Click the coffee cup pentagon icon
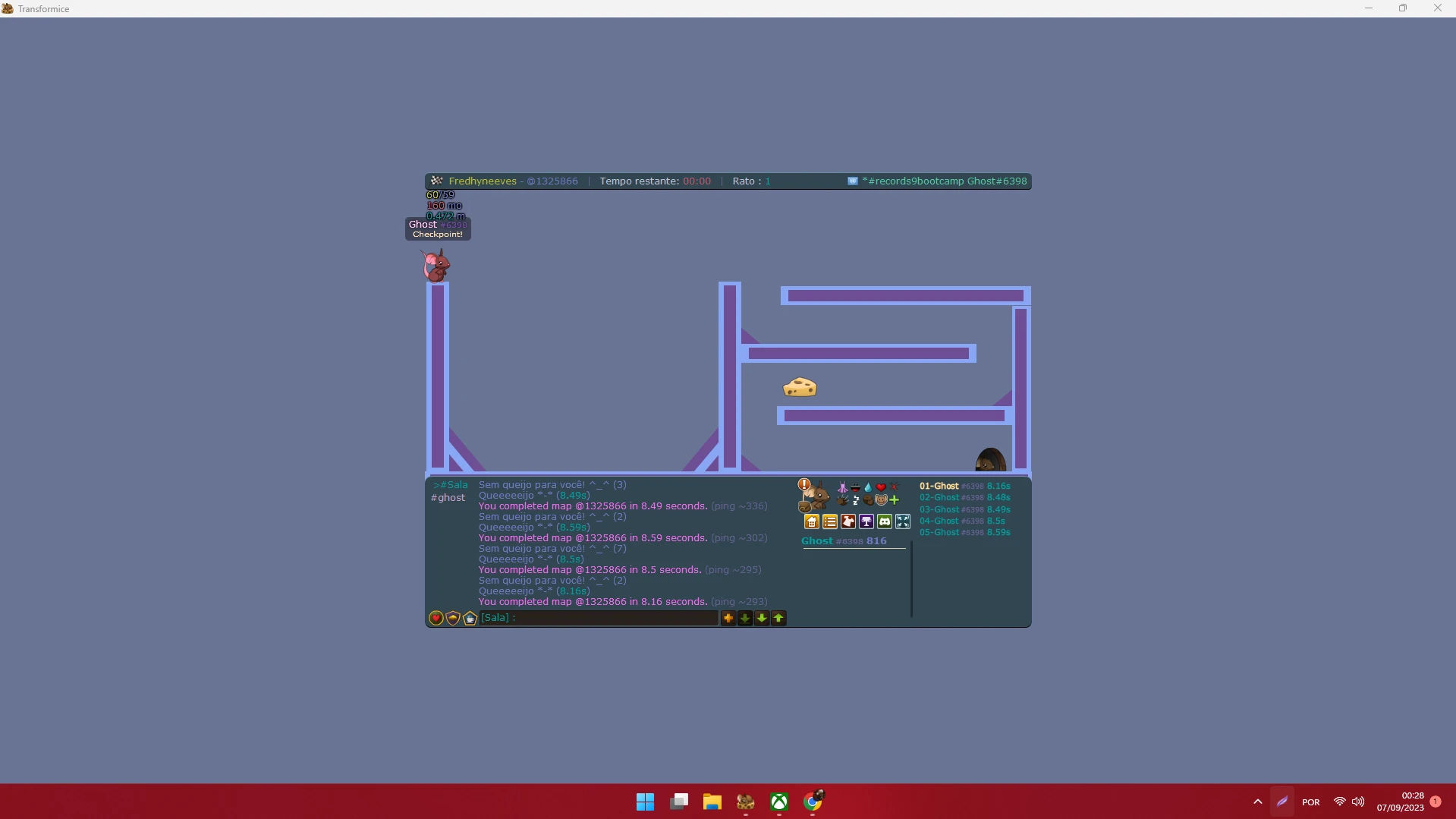The height and width of the screenshot is (819, 1456). tap(470, 619)
